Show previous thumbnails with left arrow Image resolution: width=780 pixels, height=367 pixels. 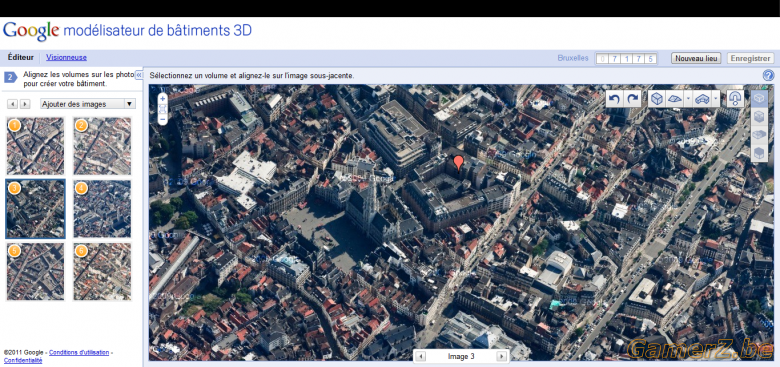click(13, 104)
